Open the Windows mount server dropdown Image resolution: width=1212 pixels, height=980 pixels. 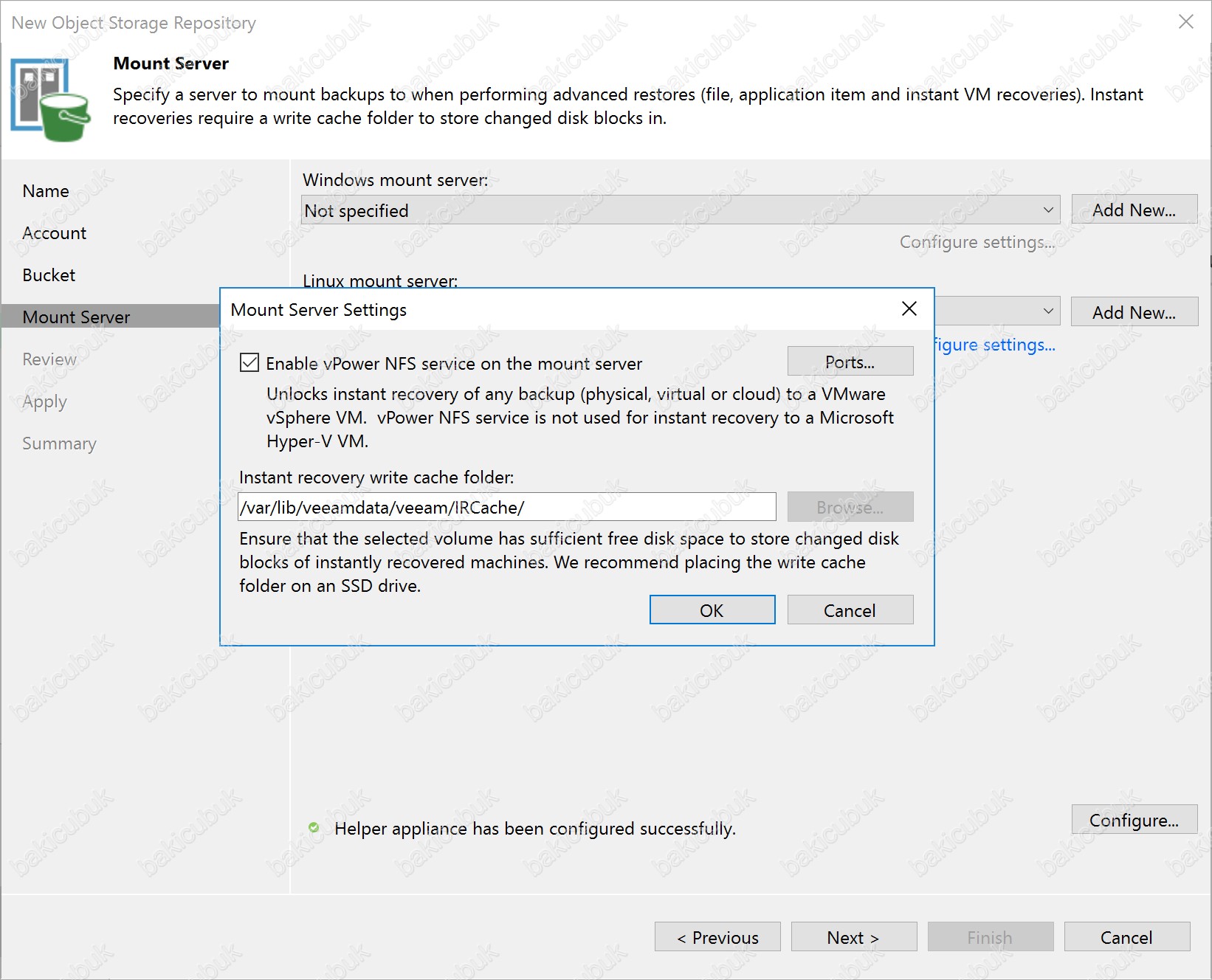pos(681,210)
